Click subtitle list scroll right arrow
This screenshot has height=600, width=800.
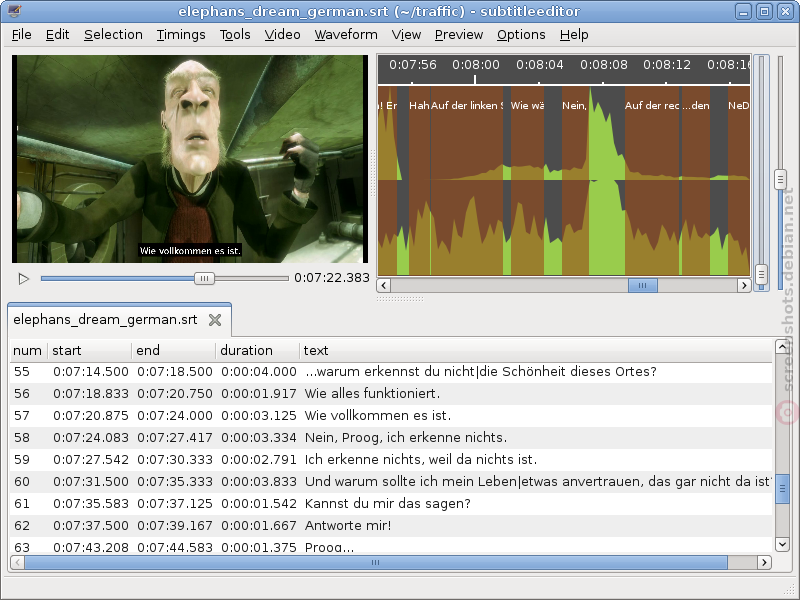(764, 562)
